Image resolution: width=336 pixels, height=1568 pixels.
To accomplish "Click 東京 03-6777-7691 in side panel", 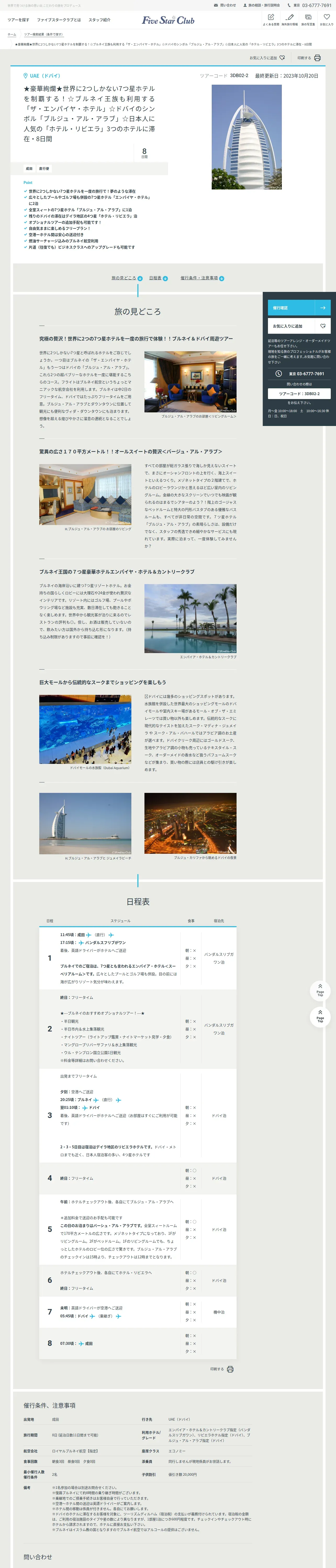I will click(306, 374).
